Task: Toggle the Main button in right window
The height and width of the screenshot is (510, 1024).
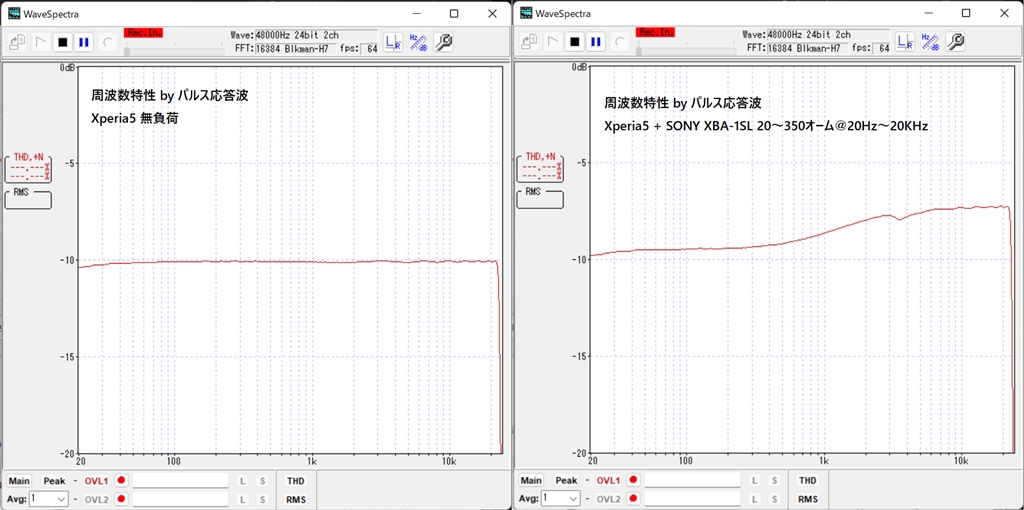Action: [x=530, y=481]
